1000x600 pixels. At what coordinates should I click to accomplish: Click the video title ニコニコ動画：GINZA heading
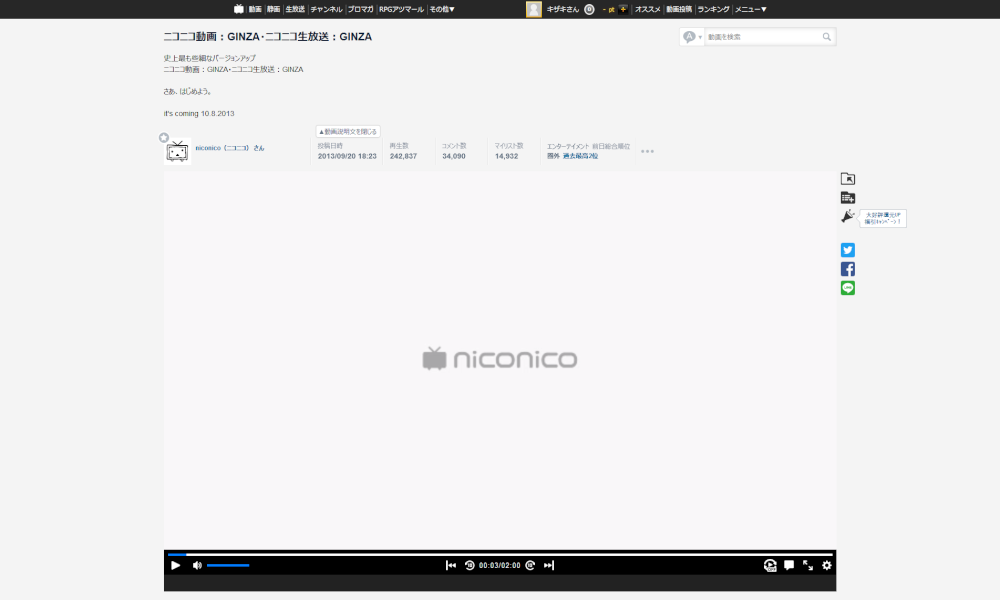point(268,37)
